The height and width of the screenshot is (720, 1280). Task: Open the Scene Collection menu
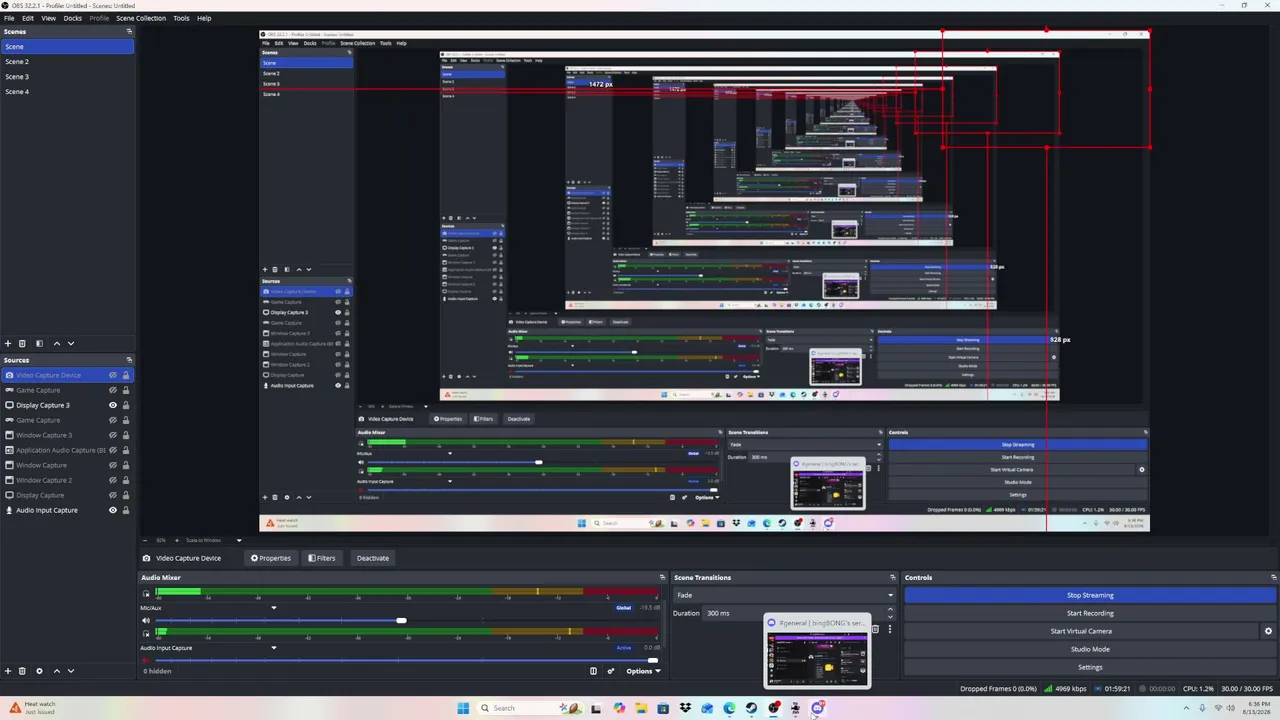pyautogui.click(x=141, y=18)
